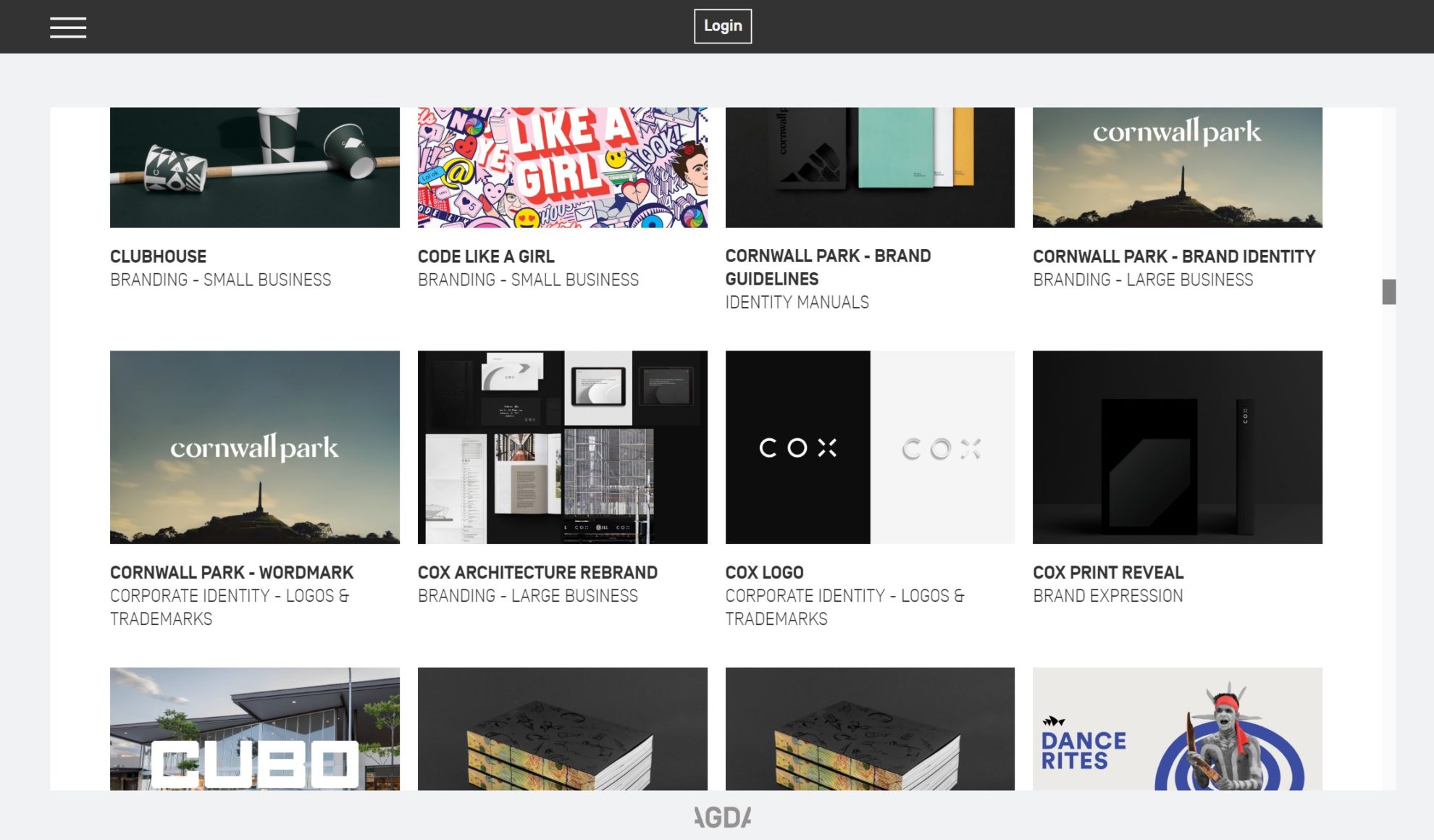Click the AGDA footer logo
The height and width of the screenshot is (840, 1434).
tap(722, 817)
